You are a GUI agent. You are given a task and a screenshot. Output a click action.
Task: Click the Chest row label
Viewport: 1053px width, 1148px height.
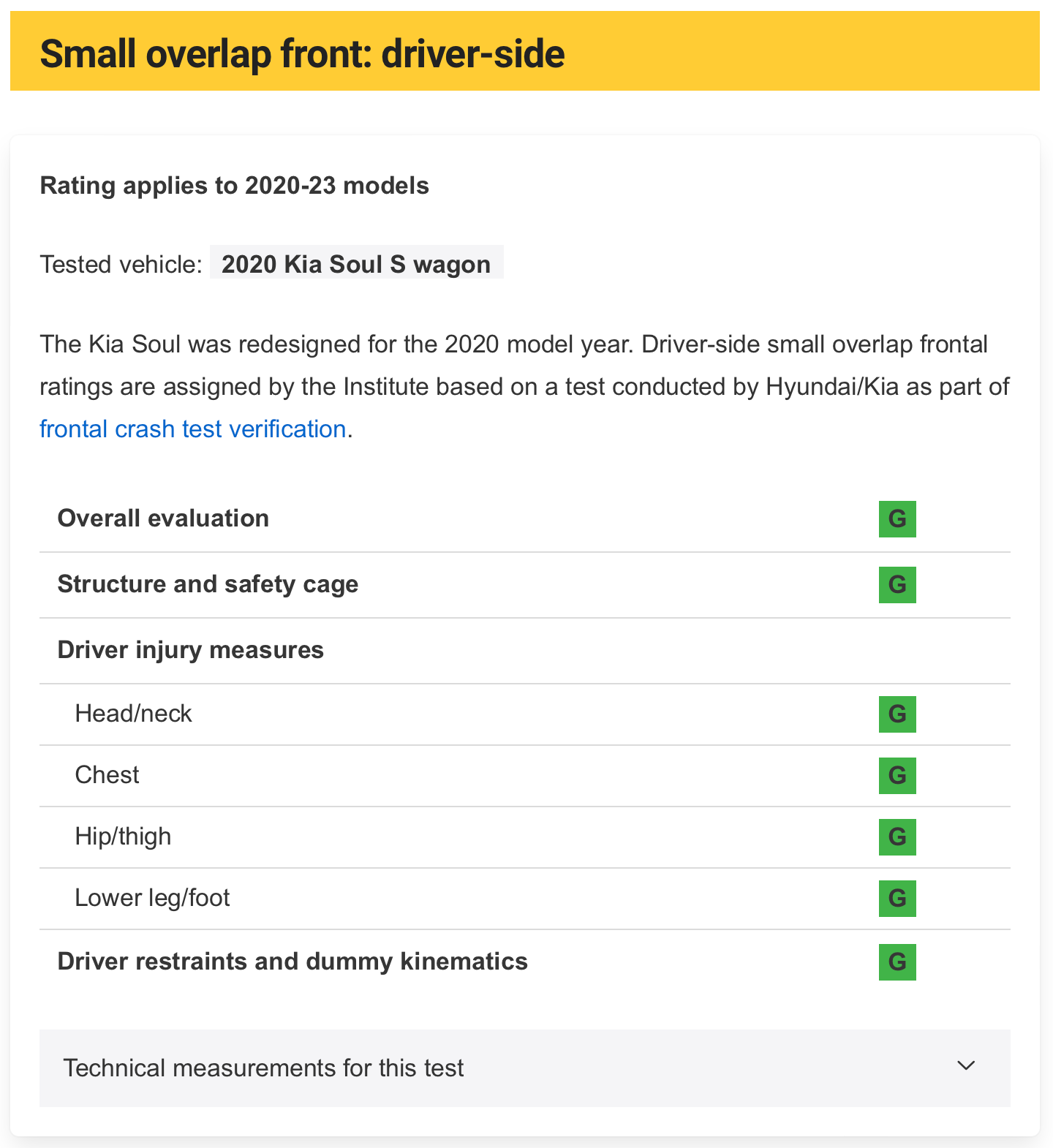[107, 775]
